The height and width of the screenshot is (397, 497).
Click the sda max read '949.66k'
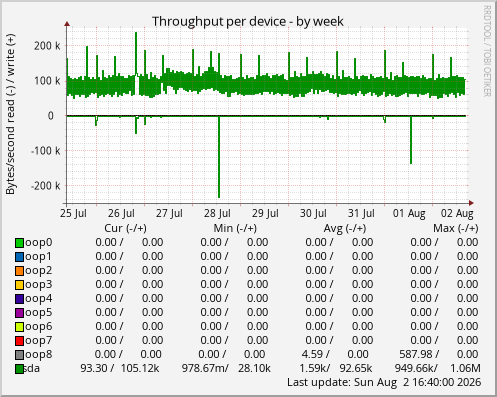414,368
